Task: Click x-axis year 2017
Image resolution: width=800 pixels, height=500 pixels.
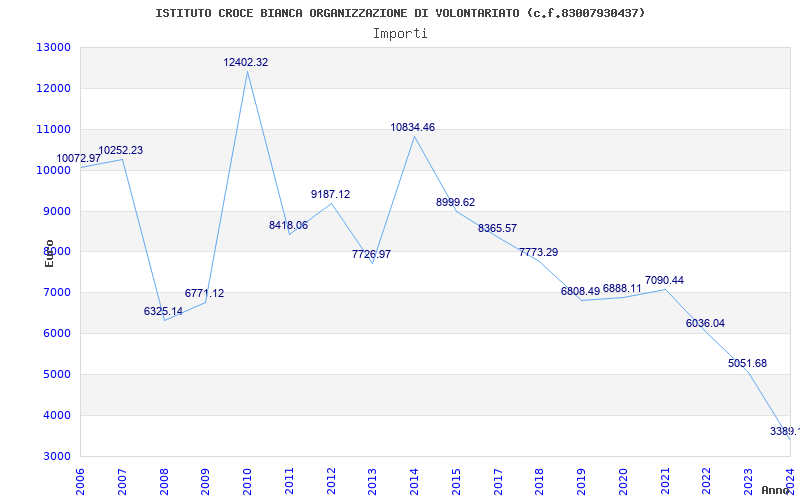Action: 498,481
